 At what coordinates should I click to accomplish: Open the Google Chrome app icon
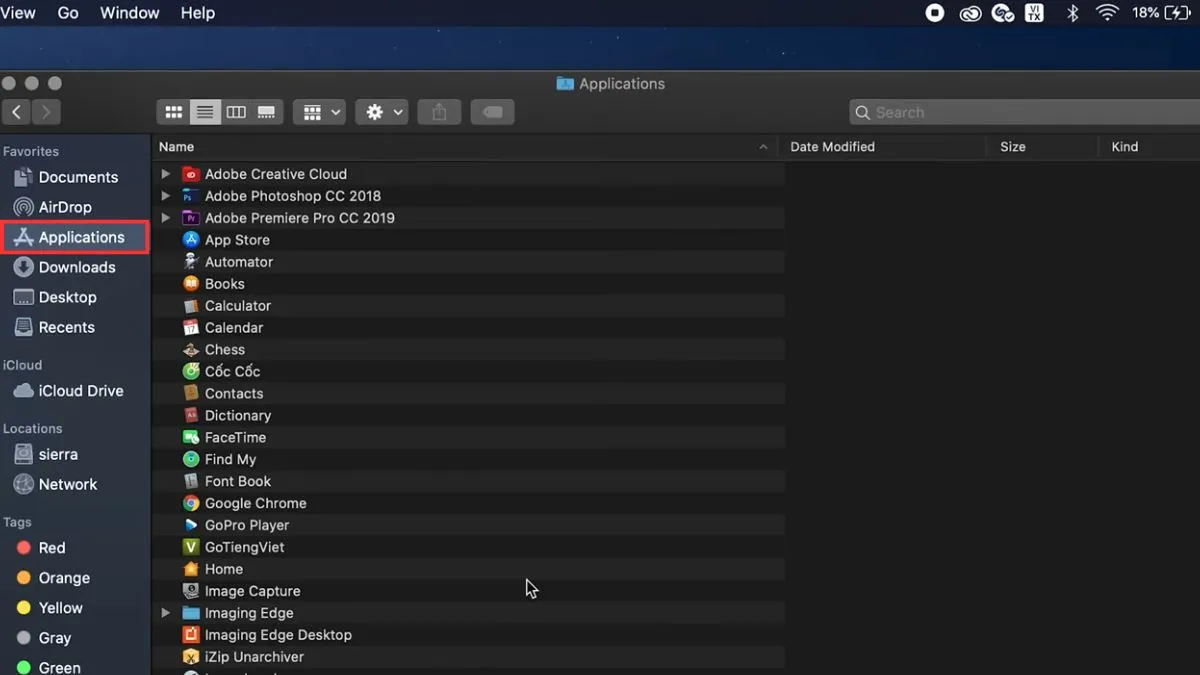pos(191,504)
